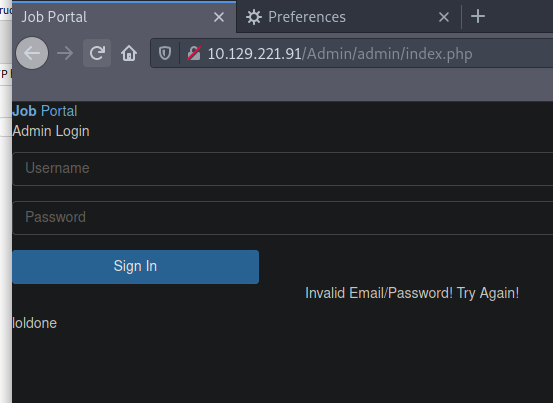Screen dimensions: 553x403
Task: Go to the browser home page
Action: (x=129, y=53)
